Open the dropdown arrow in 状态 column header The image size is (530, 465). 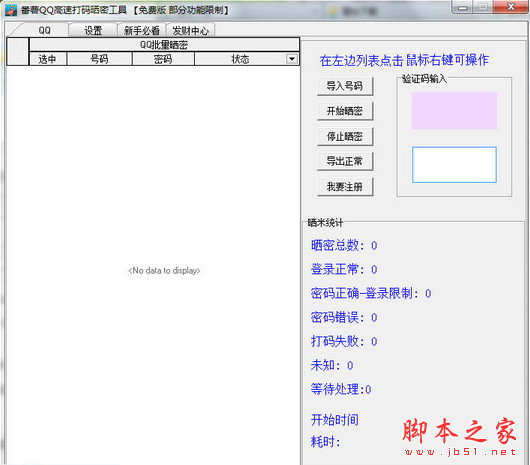tap(292, 59)
